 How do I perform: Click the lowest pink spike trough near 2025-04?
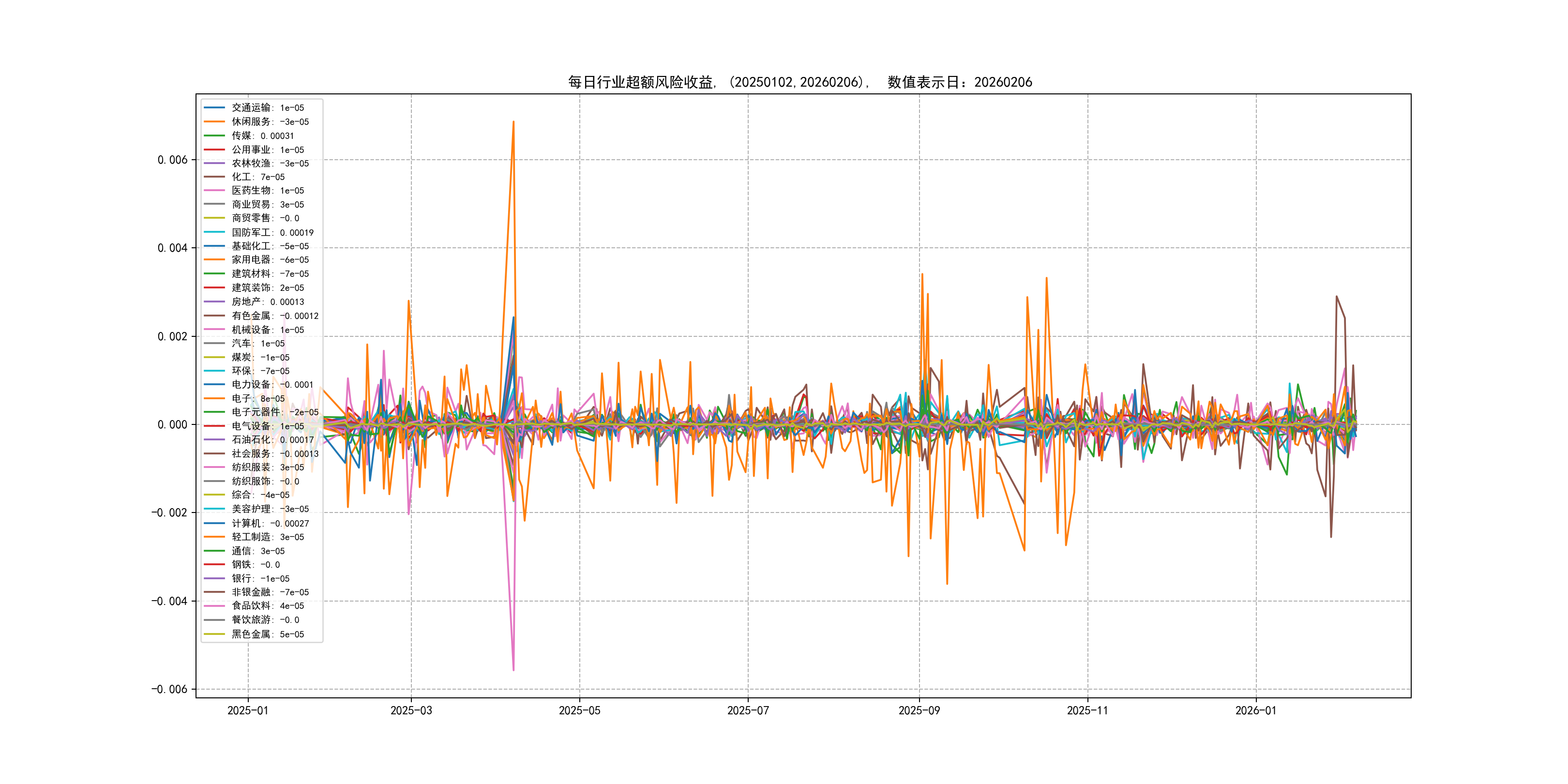pos(513,670)
